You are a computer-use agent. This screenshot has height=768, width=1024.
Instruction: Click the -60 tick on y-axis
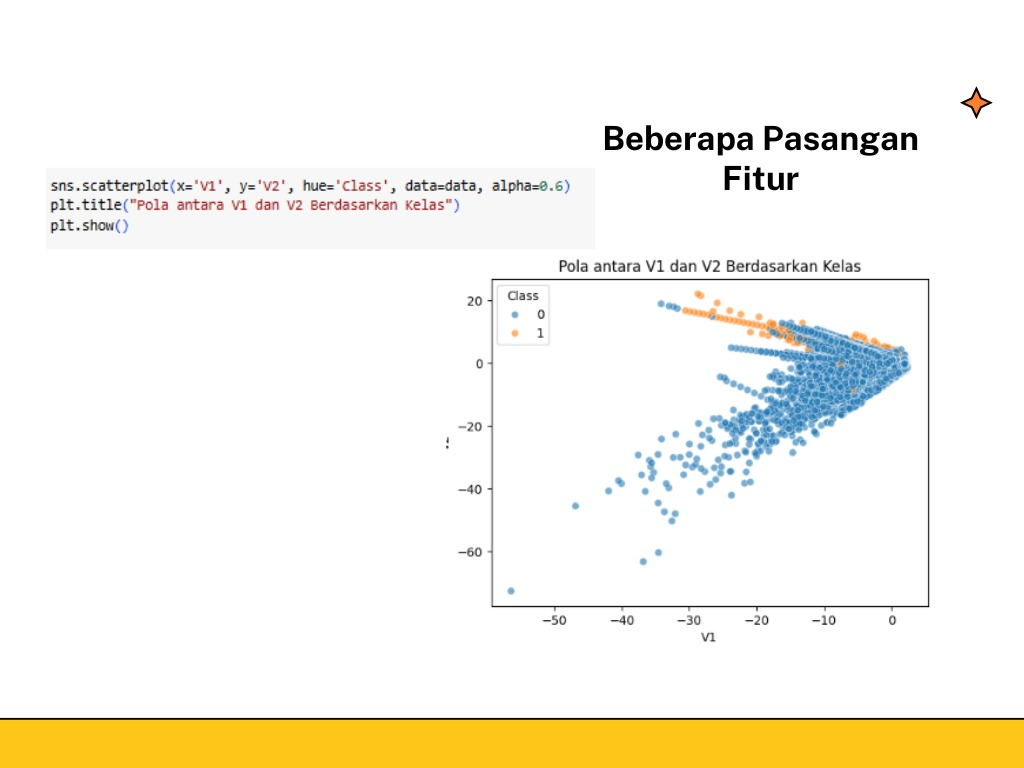point(470,552)
